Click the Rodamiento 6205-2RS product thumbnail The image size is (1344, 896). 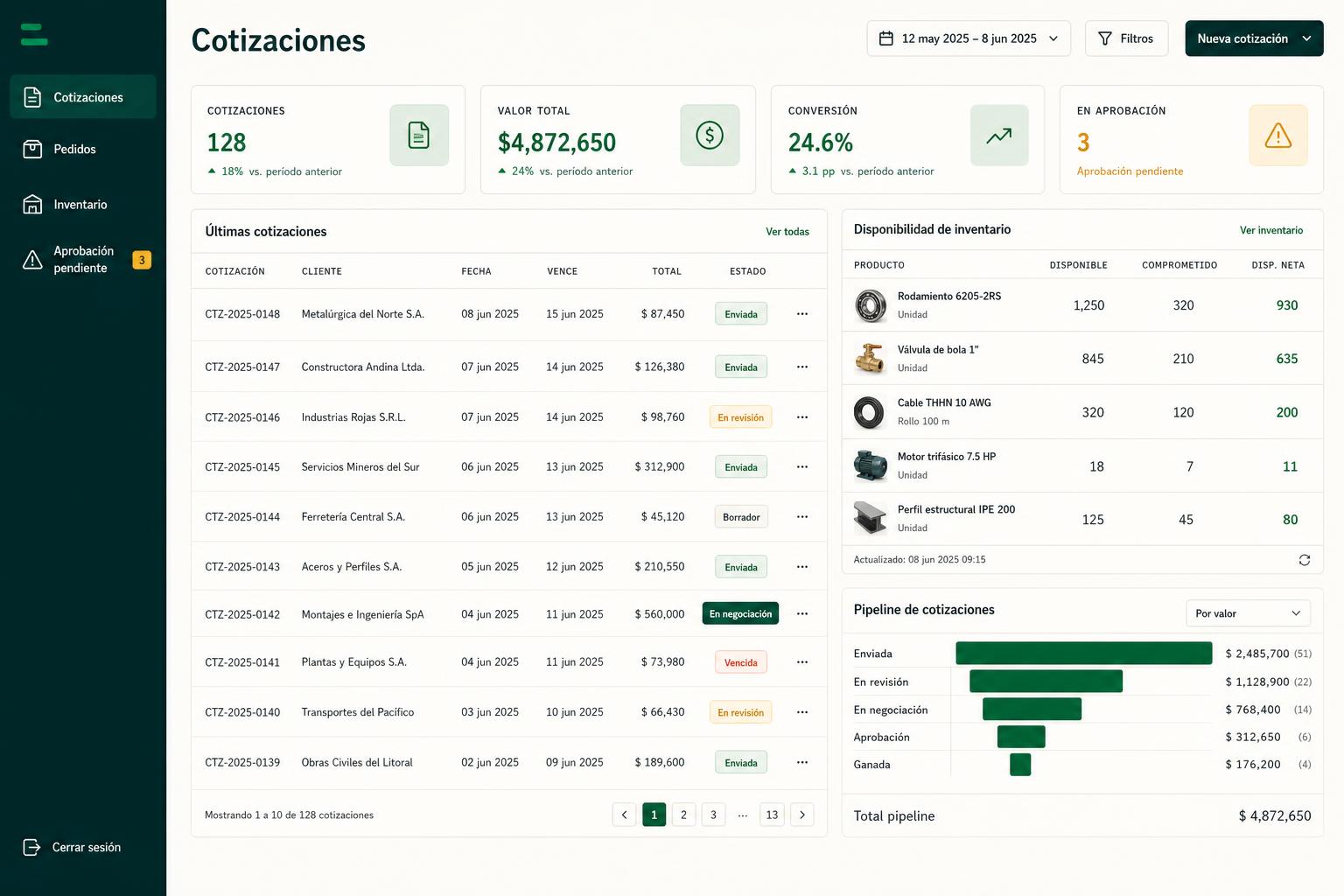pyautogui.click(x=871, y=305)
